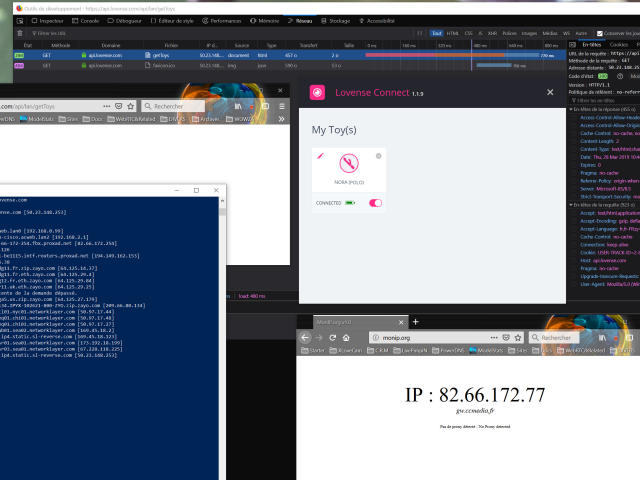Remove Nora toy with gray x icon

click(x=378, y=156)
